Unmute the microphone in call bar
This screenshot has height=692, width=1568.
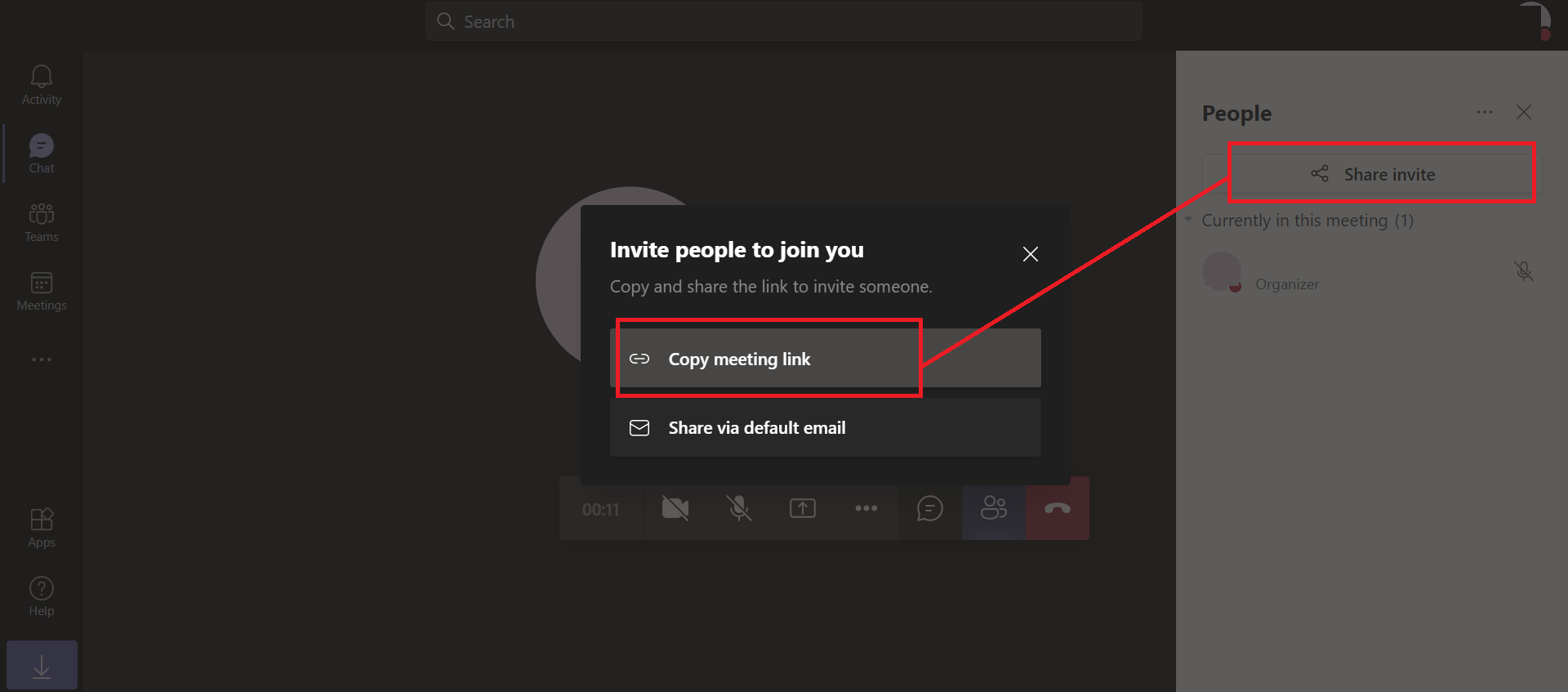739,508
